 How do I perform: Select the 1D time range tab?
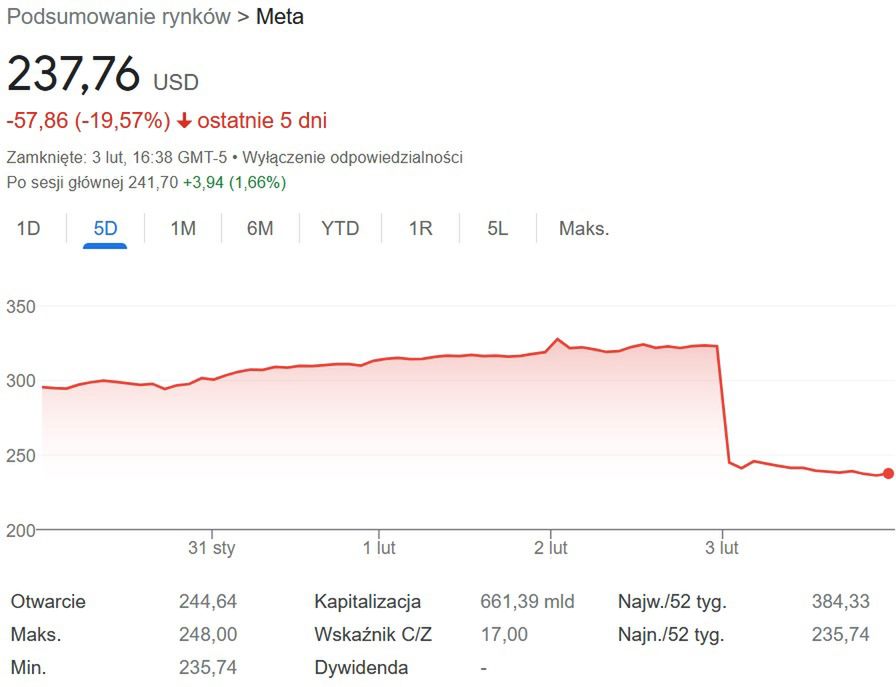coord(28,229)
